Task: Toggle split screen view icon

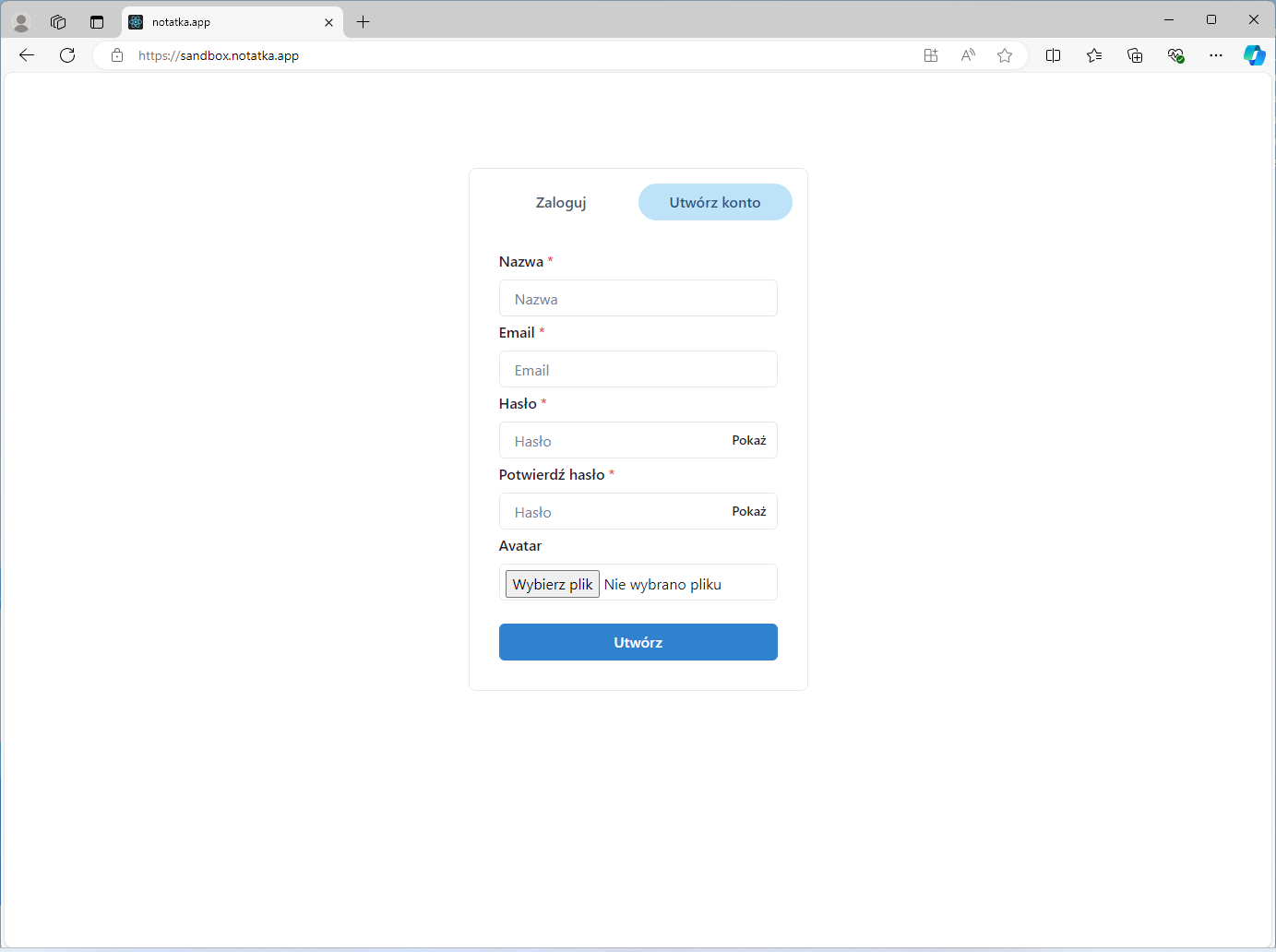Action: pyautogui.click(x=1053, y=55)
